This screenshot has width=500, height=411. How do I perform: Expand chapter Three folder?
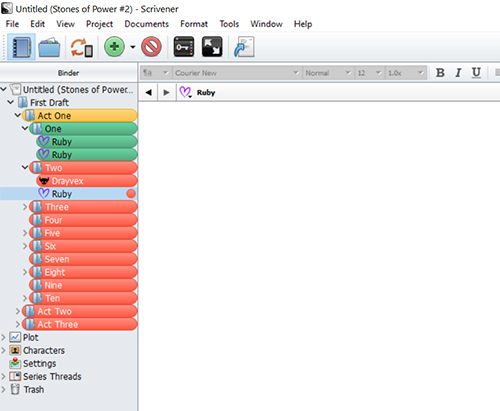[x=25, y=207]
